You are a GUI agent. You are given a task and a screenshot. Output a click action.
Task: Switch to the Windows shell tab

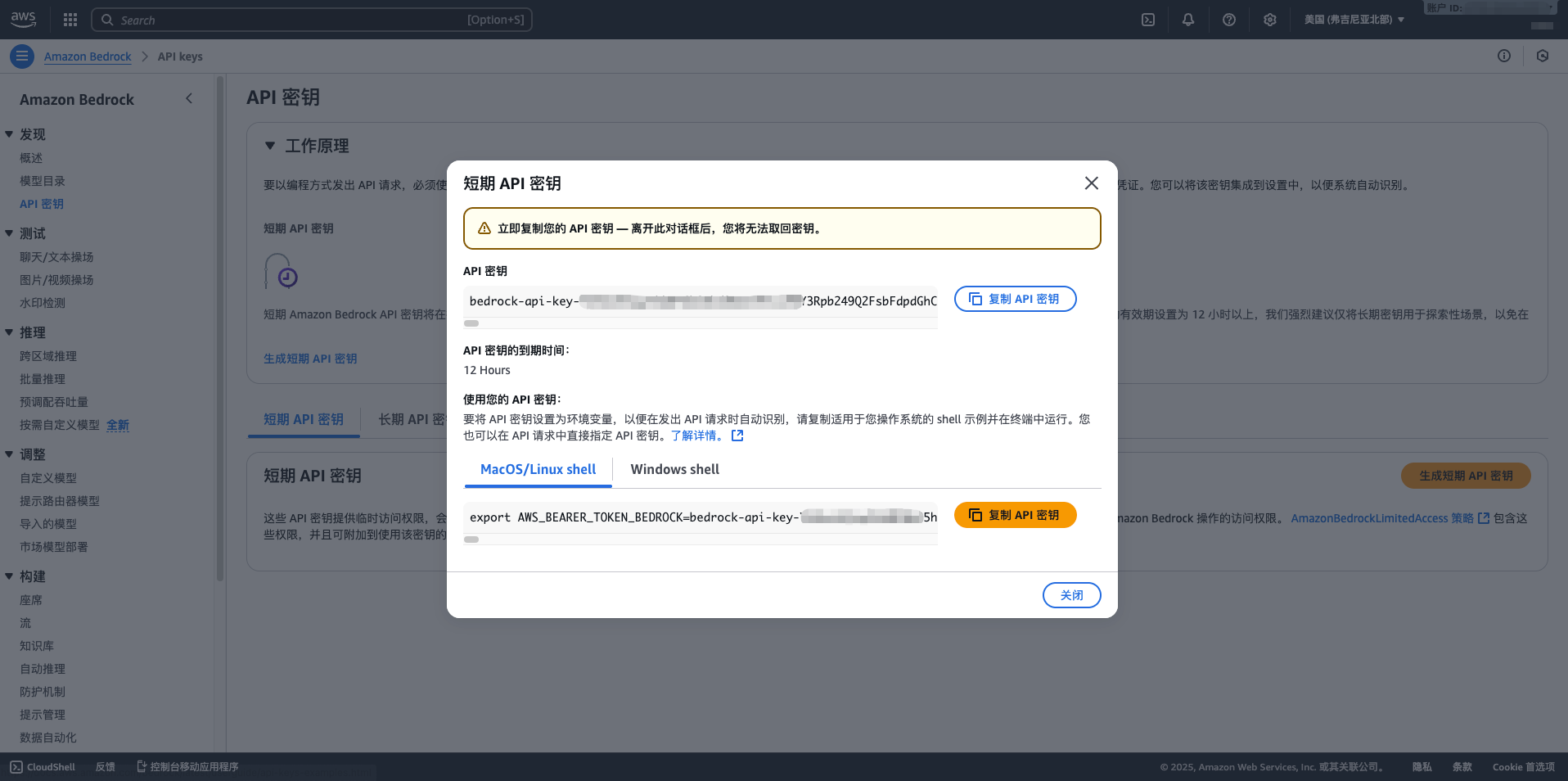[674, 469]
